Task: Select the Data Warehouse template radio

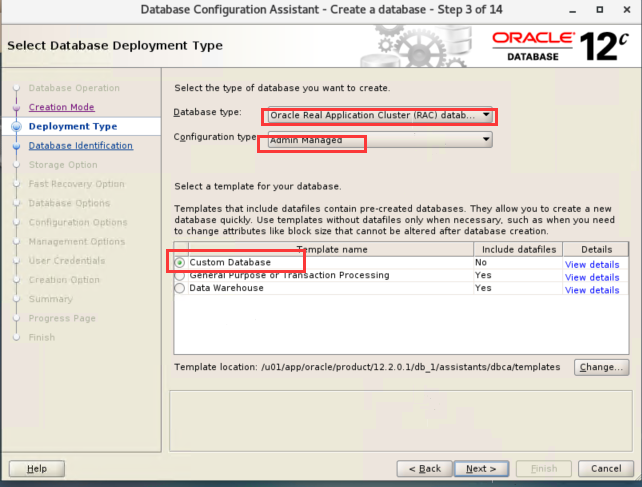Action: 179,288
